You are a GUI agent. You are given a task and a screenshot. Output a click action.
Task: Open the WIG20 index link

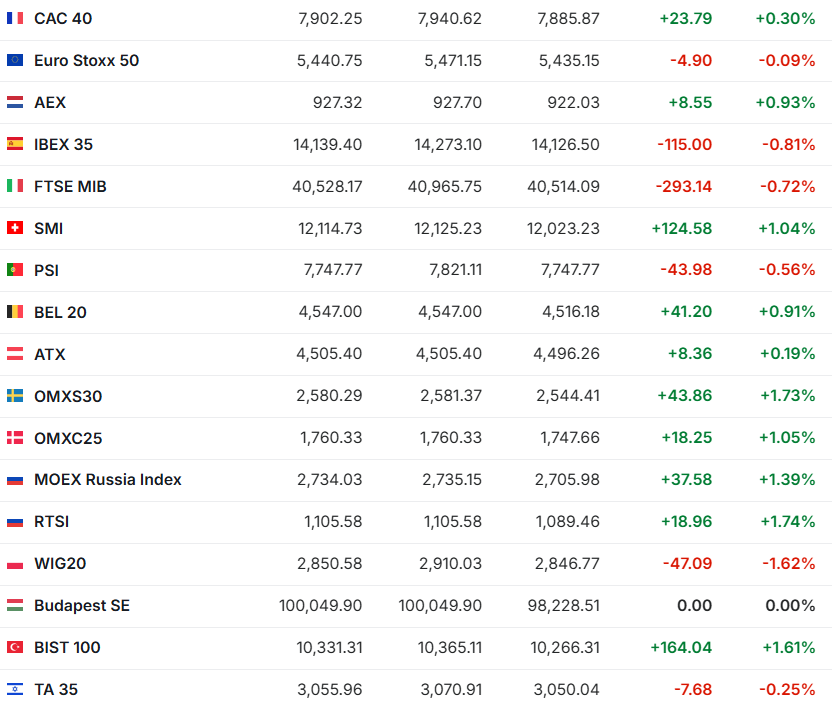pos(60,563)
